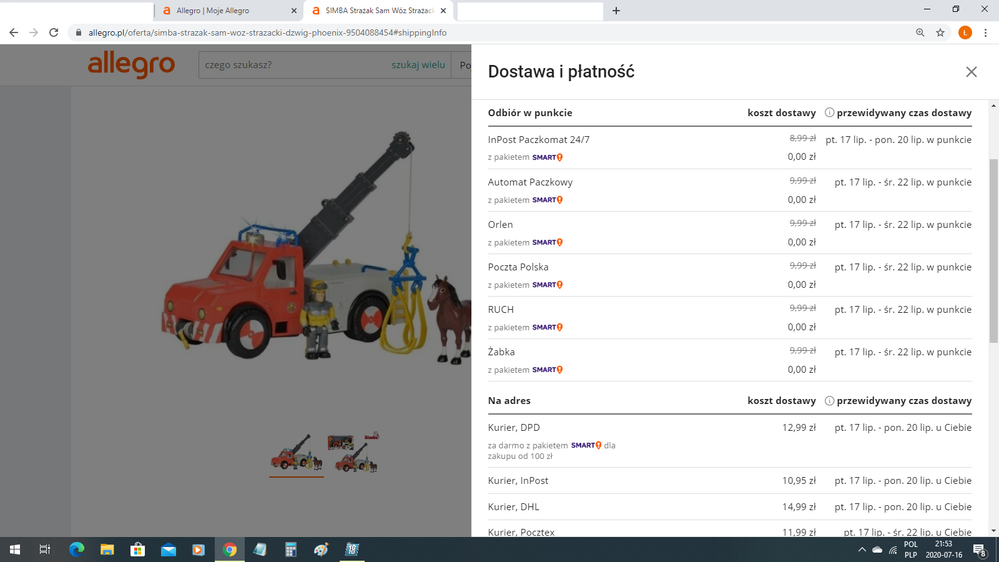Image resolution: width=999 pixels, height=562 pixels.
Task: Open Task View on the taskbar
Action: pos(45,549)
